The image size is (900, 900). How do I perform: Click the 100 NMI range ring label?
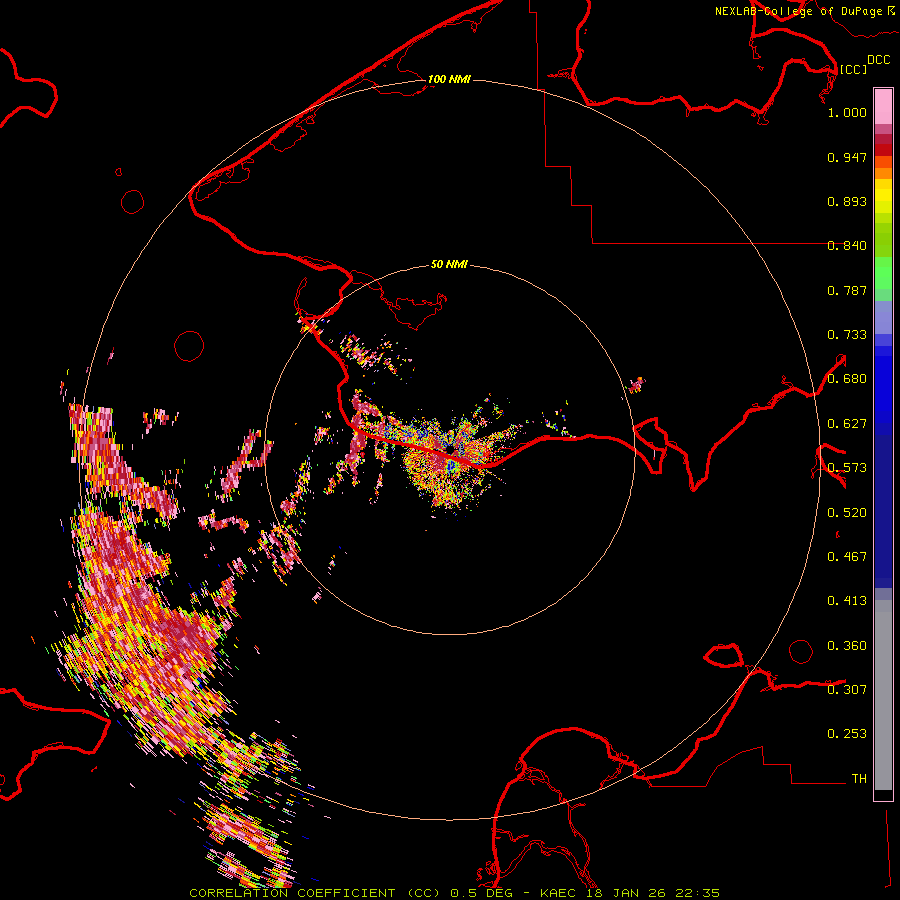[x=449, y=79]
